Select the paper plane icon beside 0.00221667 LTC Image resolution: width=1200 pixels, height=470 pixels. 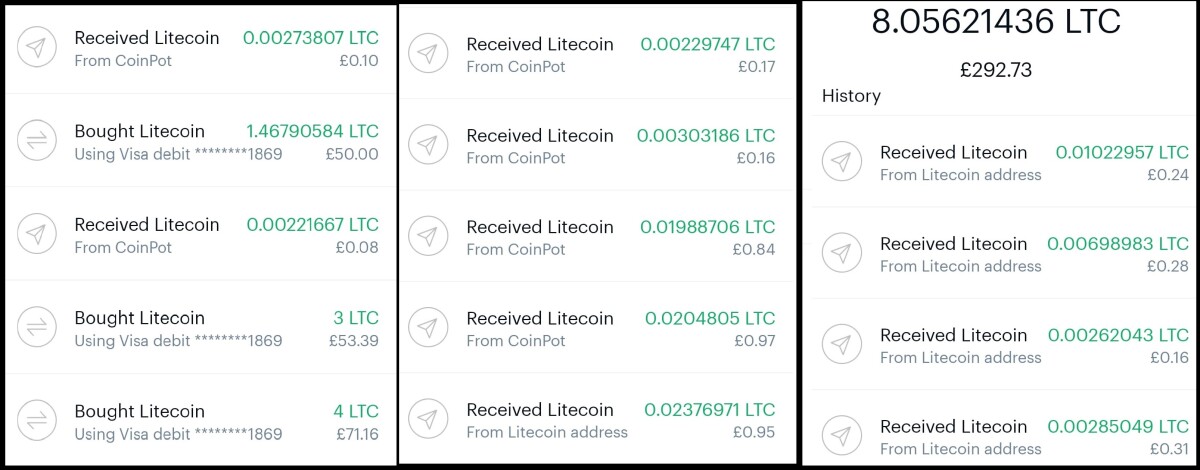(x=37, y=235)
